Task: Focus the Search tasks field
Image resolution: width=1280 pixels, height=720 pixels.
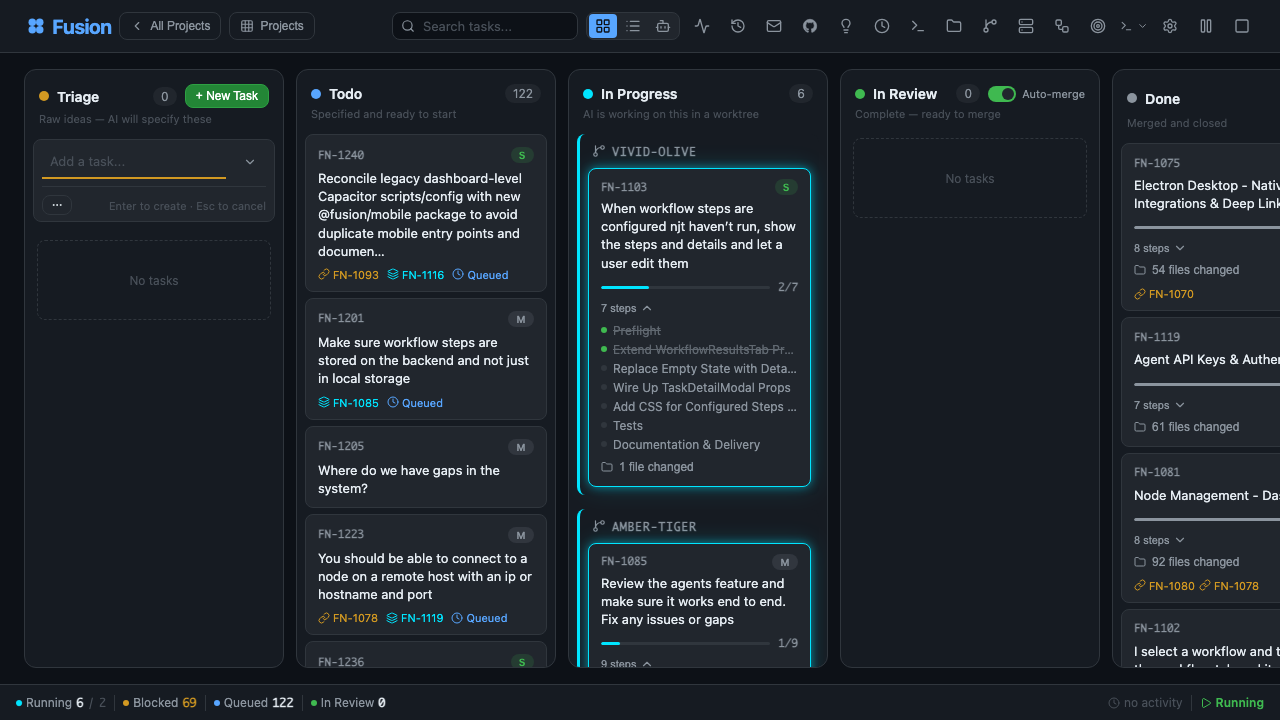Action: point(485,26)
